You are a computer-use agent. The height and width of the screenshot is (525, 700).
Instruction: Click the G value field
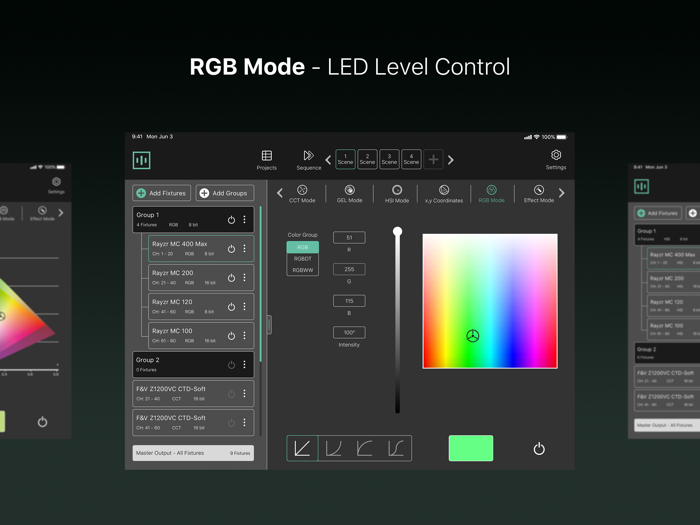349,269
